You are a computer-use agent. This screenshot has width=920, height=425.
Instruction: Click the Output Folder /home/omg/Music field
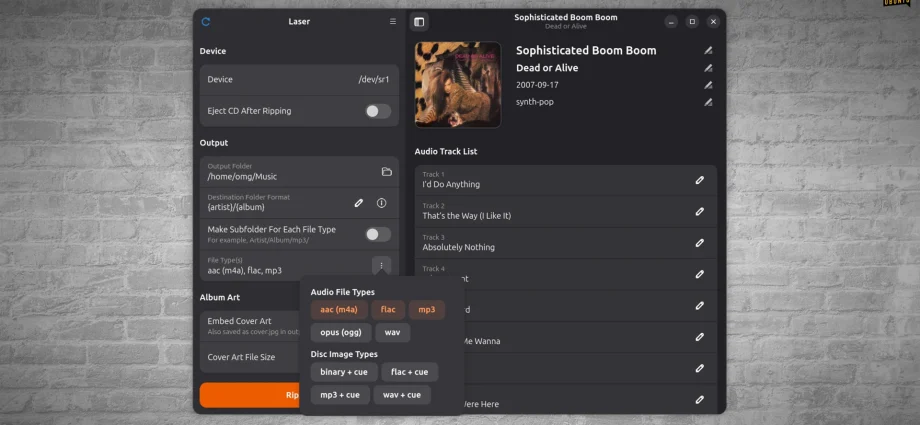tap(299, 171)
